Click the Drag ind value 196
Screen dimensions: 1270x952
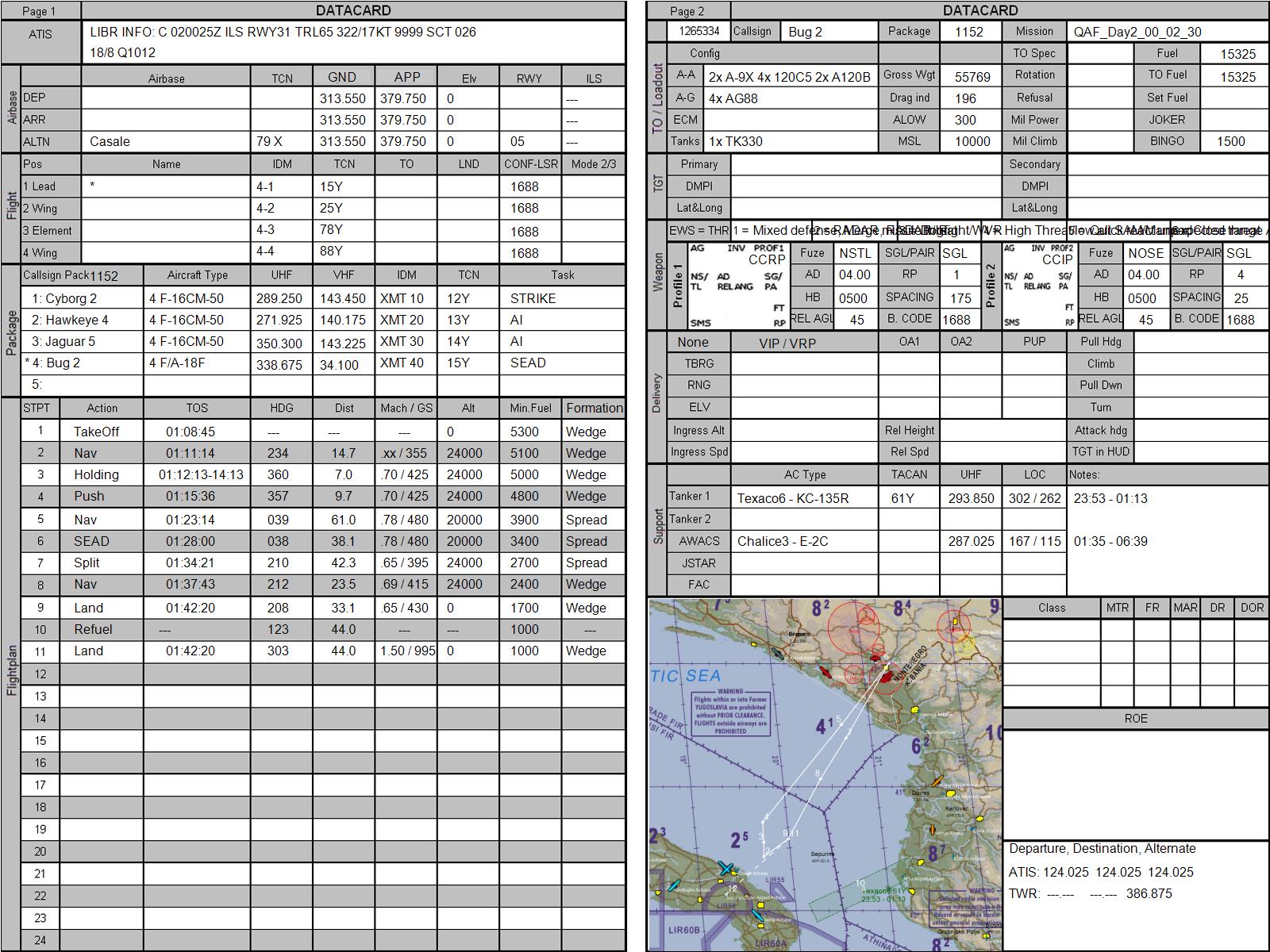click(x=965, y=98)
